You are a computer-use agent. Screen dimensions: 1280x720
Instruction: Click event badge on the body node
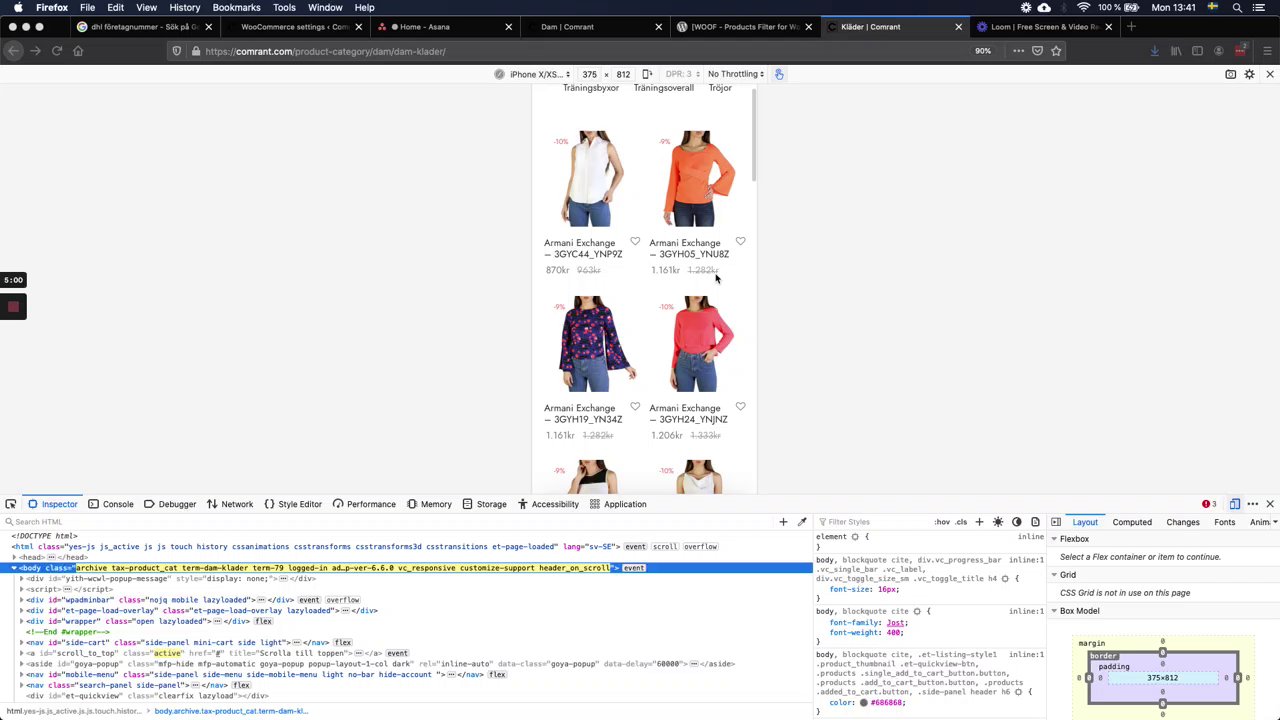tap(634, 568)
